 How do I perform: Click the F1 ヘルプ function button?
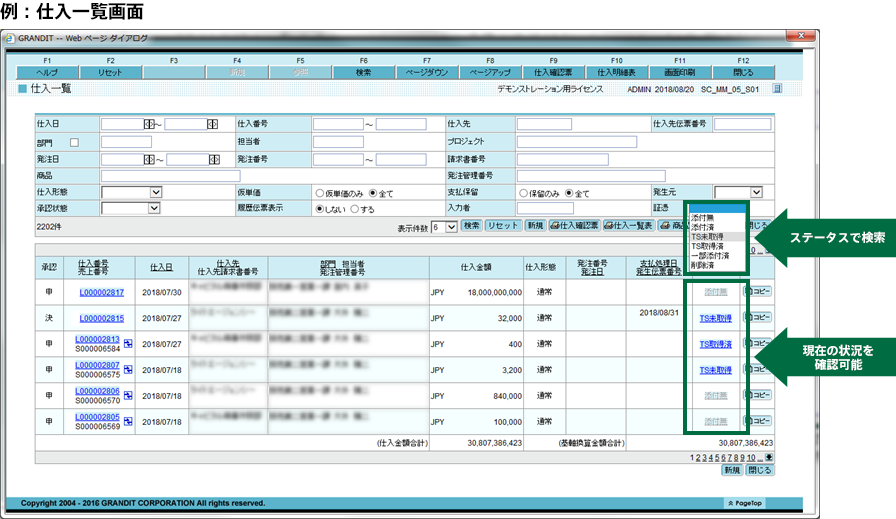point(47,73)
